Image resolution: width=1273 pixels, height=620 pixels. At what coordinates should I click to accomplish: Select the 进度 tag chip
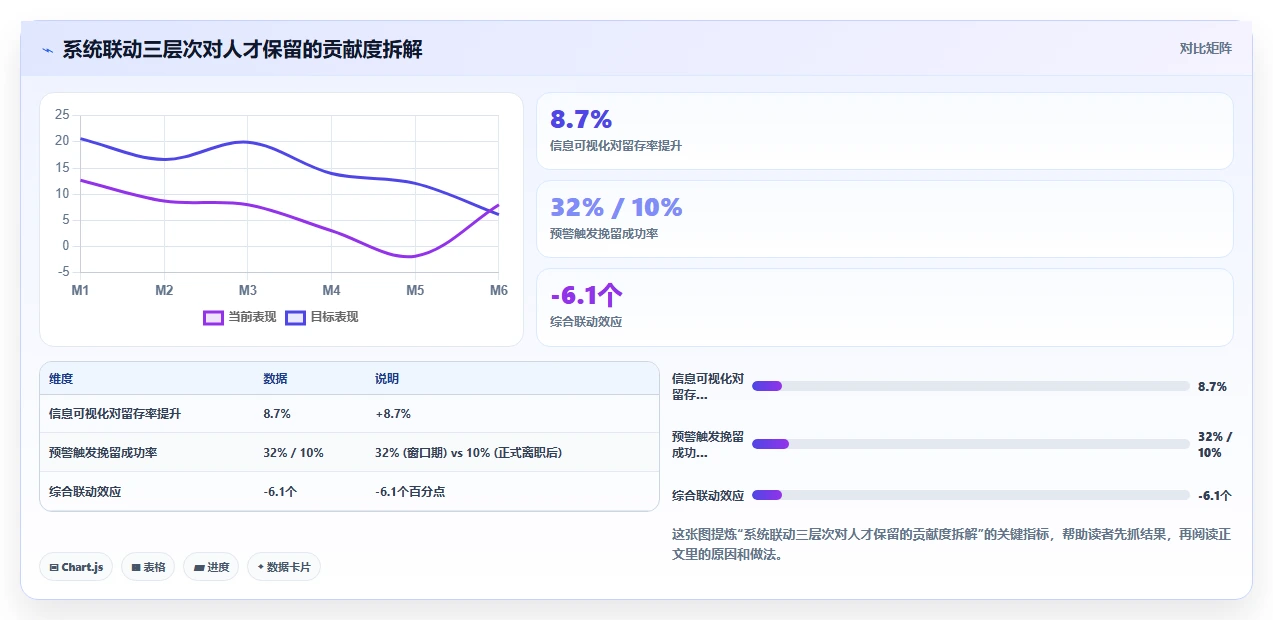pos(211,567)
